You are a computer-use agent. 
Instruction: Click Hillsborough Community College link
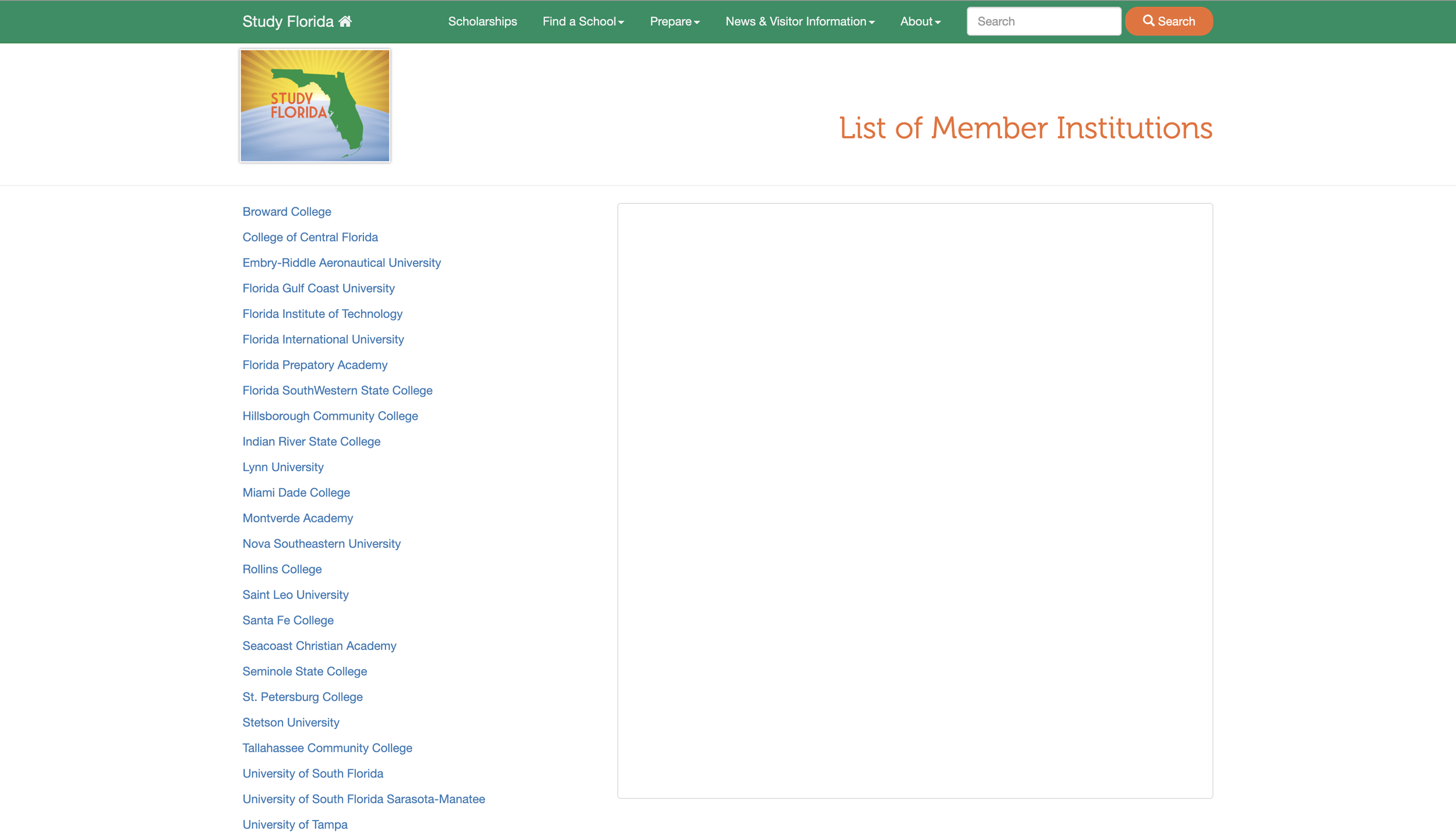330,416
